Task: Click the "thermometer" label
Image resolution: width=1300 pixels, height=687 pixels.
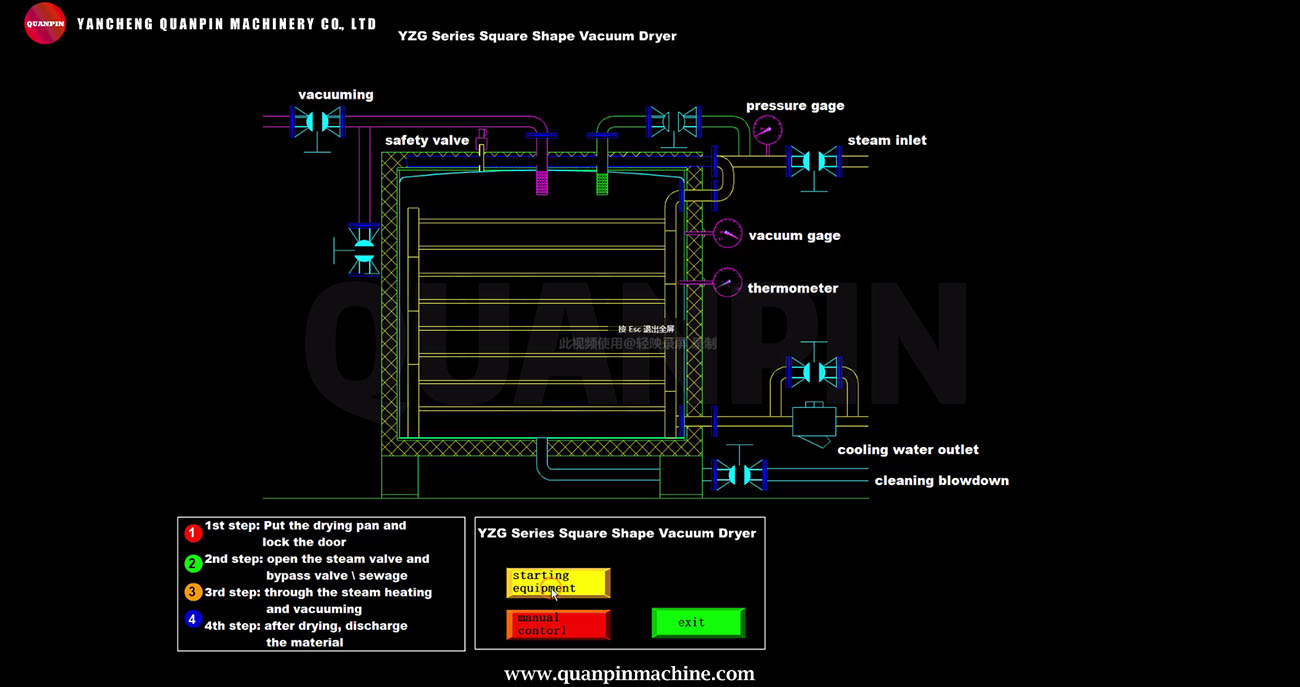Action: point(793,288)
